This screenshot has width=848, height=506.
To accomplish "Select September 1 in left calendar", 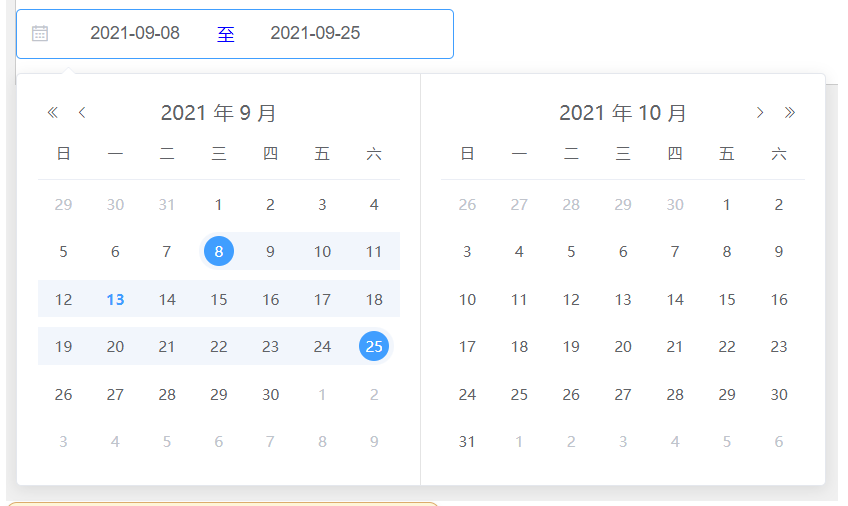I will [x=219, y=205].
